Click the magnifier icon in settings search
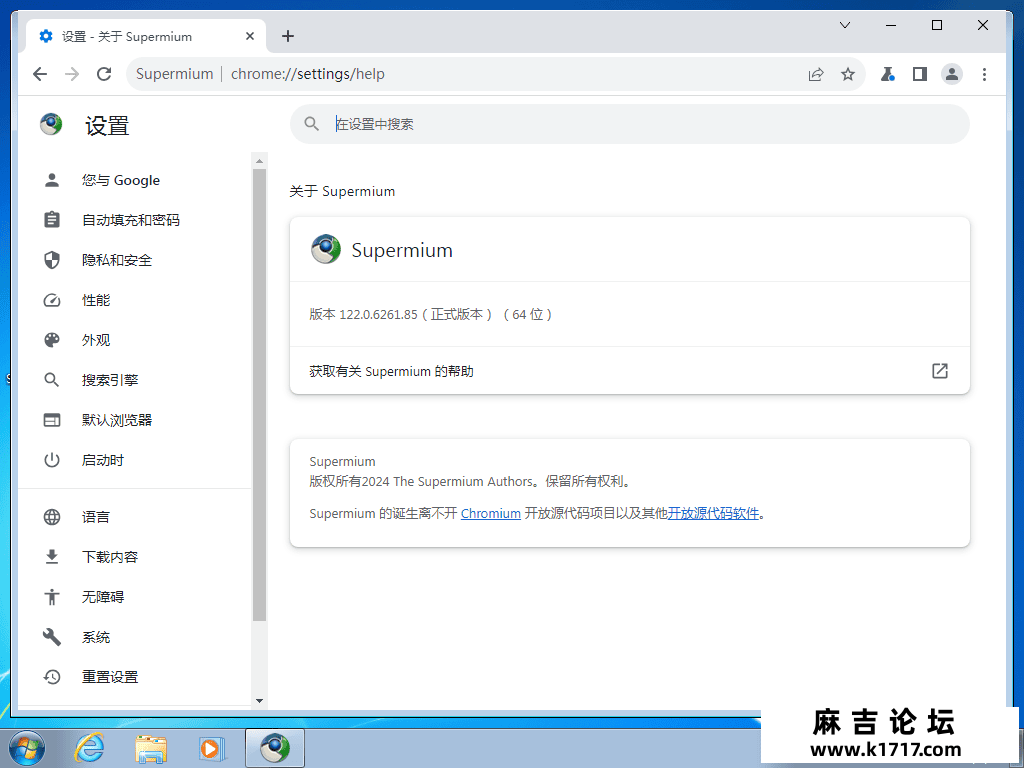Screen dimensions: 1024x768 point(312,124)
